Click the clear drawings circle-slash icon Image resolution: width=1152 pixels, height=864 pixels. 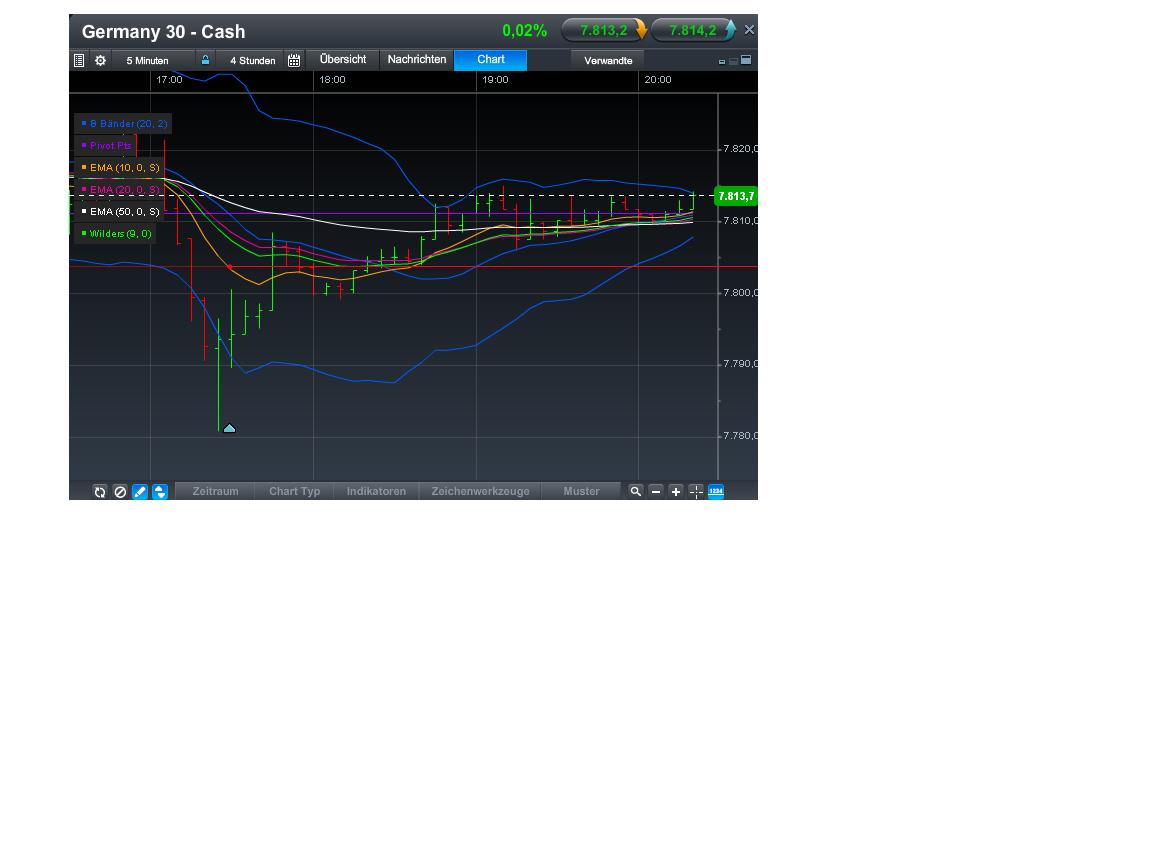coord(120,492)
